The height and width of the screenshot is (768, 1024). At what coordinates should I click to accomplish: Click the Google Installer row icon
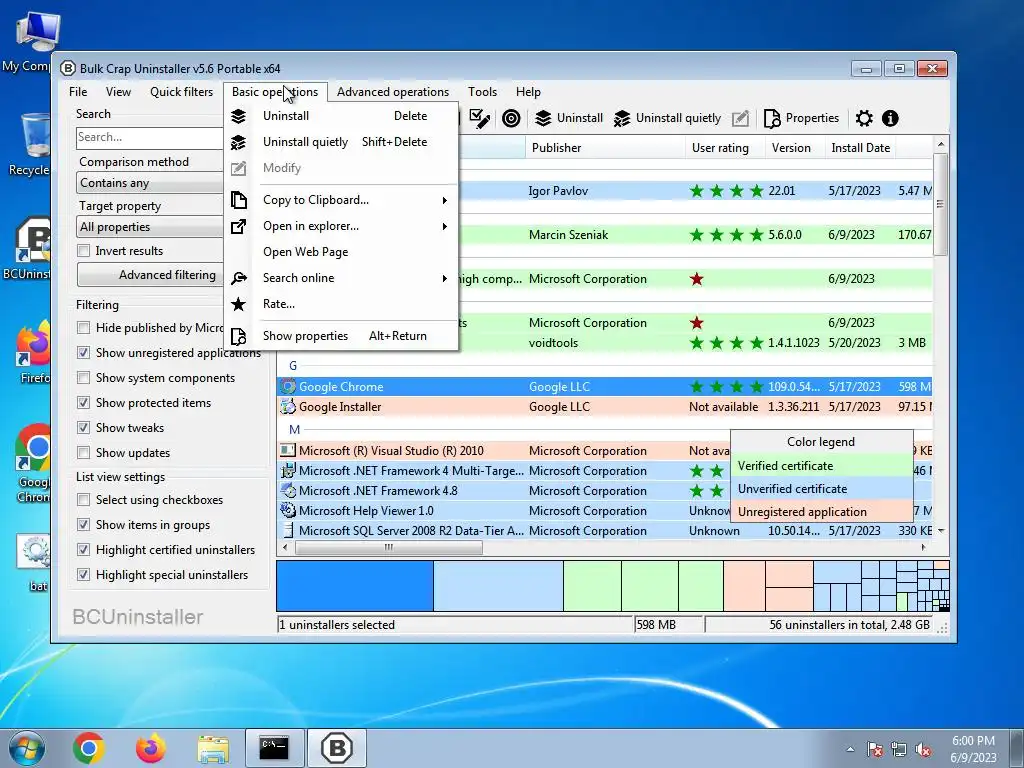(288, 407)
